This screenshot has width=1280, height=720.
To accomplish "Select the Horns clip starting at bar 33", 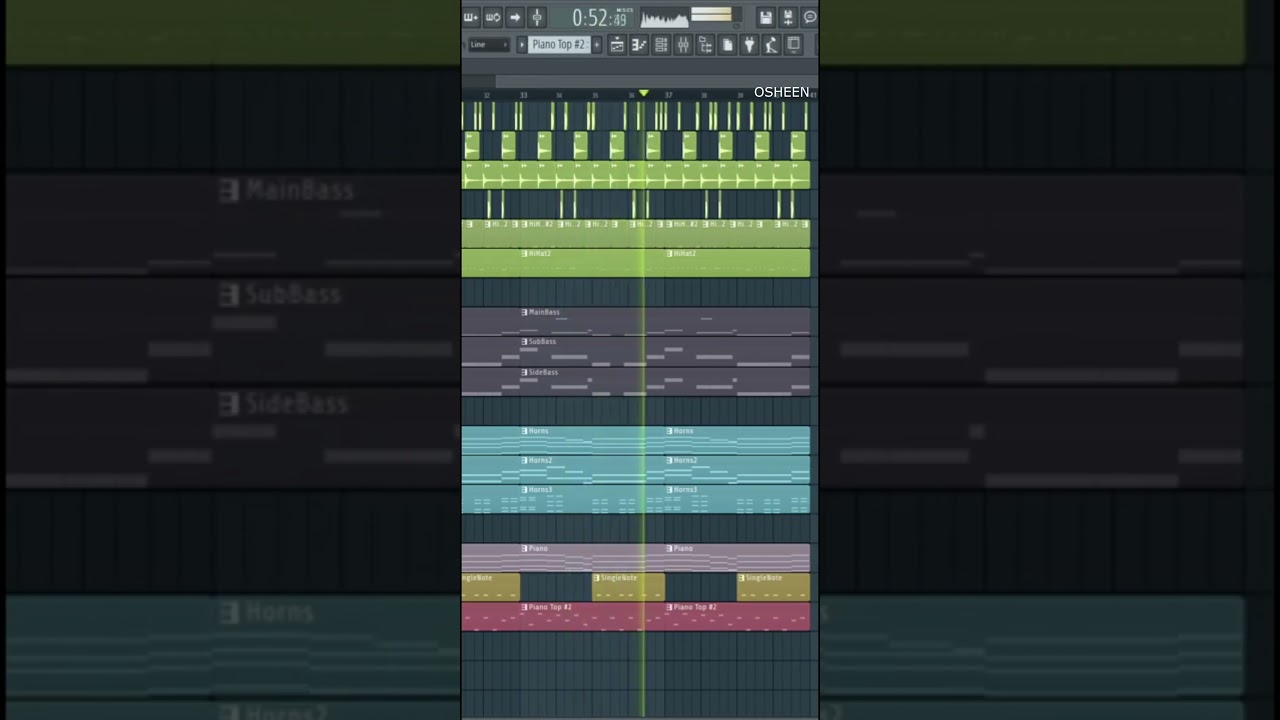I will [592, 440].
